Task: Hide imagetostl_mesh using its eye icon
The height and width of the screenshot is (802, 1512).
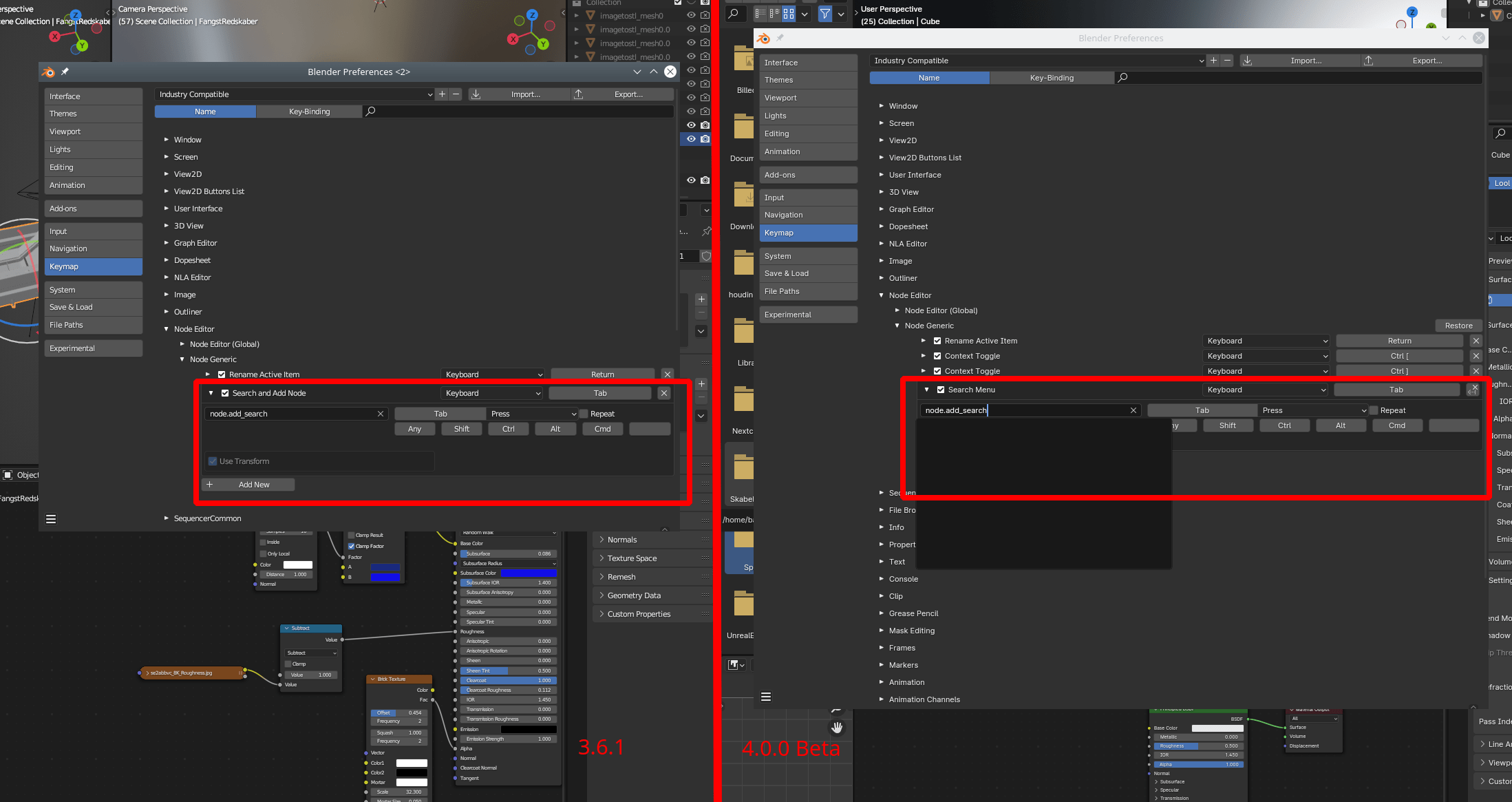Action: tap(691, 14)
